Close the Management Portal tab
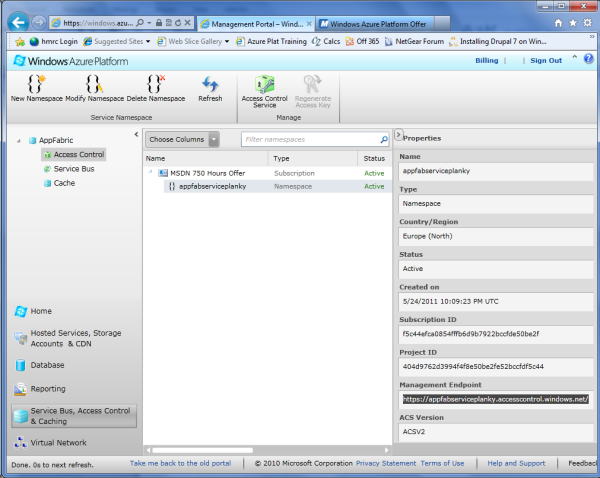The height and width of the screenshot is (478, 600). click(309, 24)
